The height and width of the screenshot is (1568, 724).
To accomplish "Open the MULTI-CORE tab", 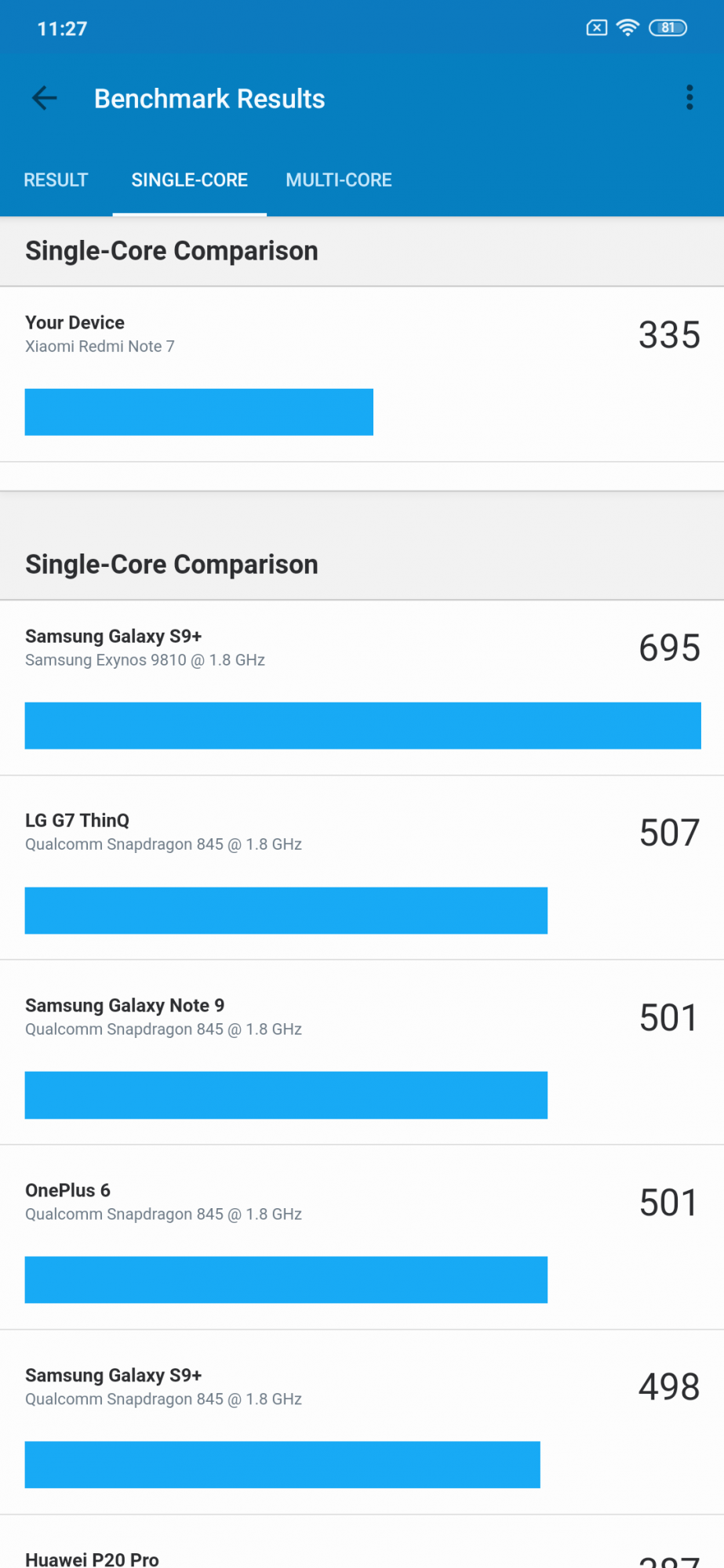I will pos(339,180).
